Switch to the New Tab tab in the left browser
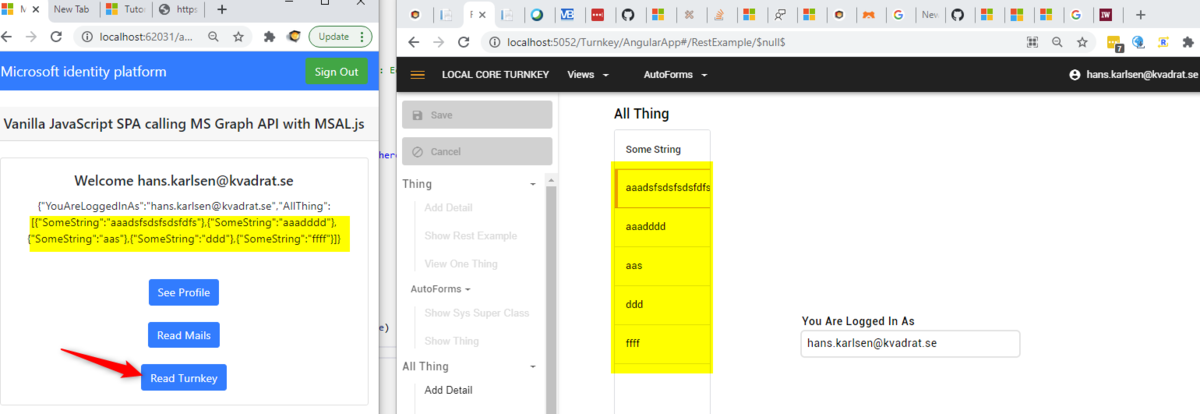Image resolution: width=1200 pixels, height=414 pixels. click(72, 9)
